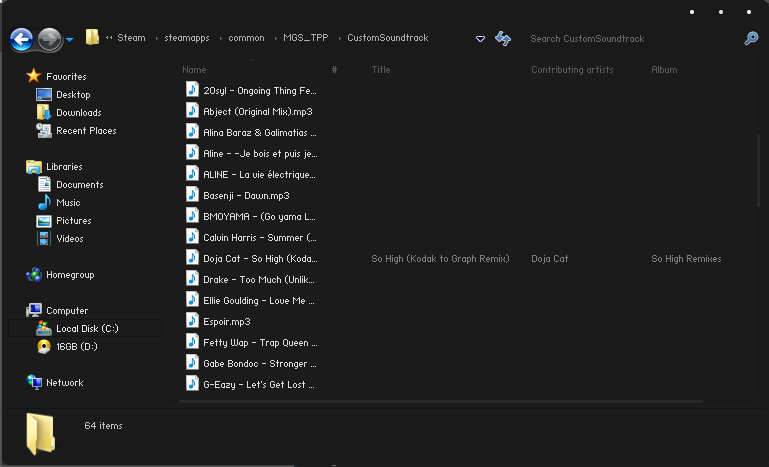Sort by Contributing artists column header

coord(572,70)
